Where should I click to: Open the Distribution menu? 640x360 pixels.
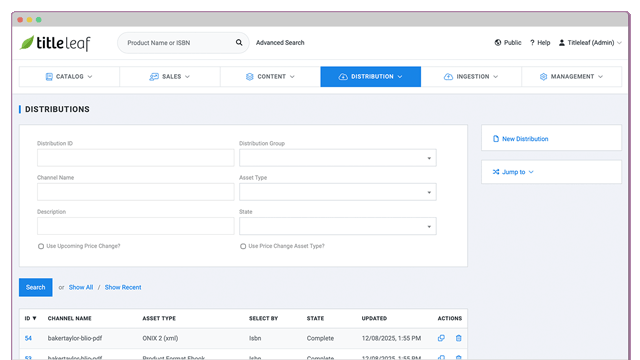[x=371, y=77]
